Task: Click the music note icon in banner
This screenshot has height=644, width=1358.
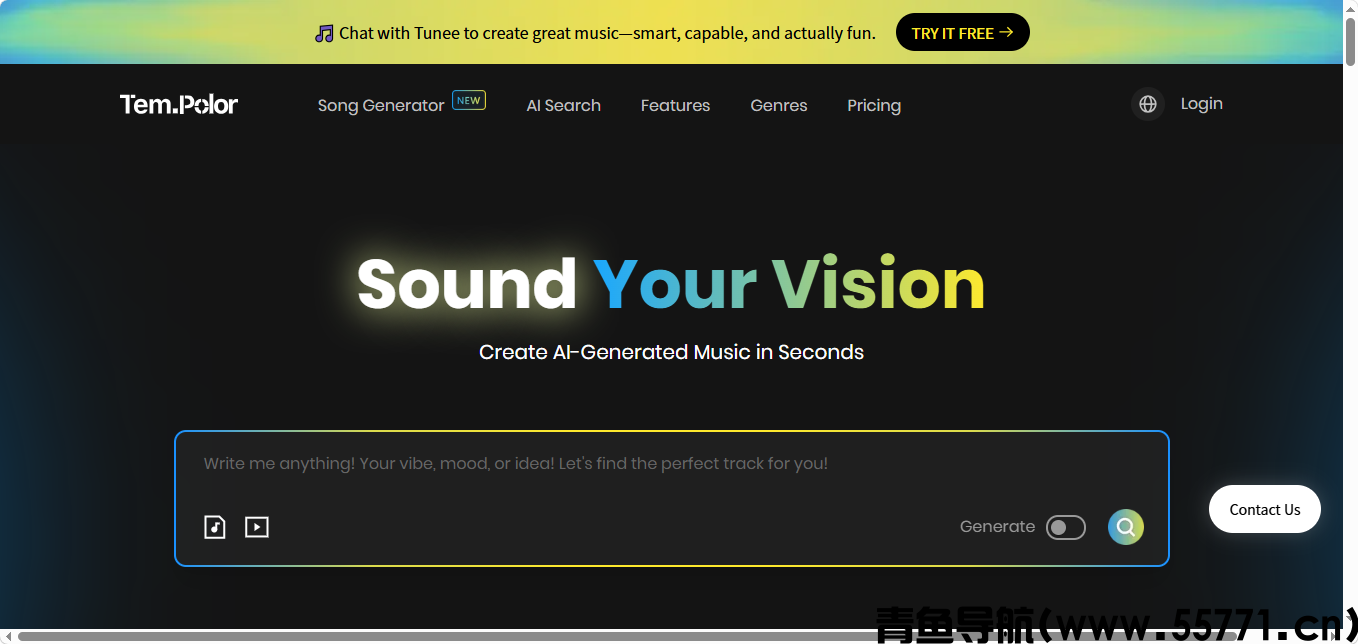Action: pyautogui.click(x=324, y=33)
